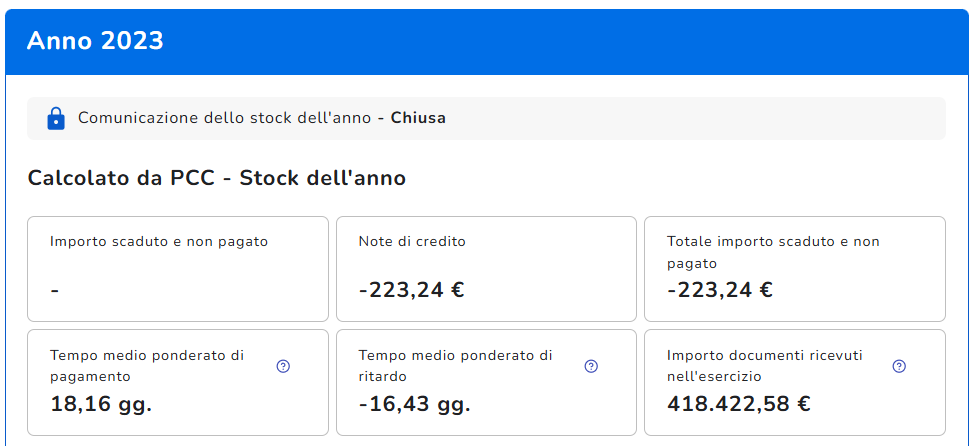Image resolution: width=974 pixels, height=446 pixels.
Task: Click help icon beside Importo documenti ricevuti
Action: [899, 366]
